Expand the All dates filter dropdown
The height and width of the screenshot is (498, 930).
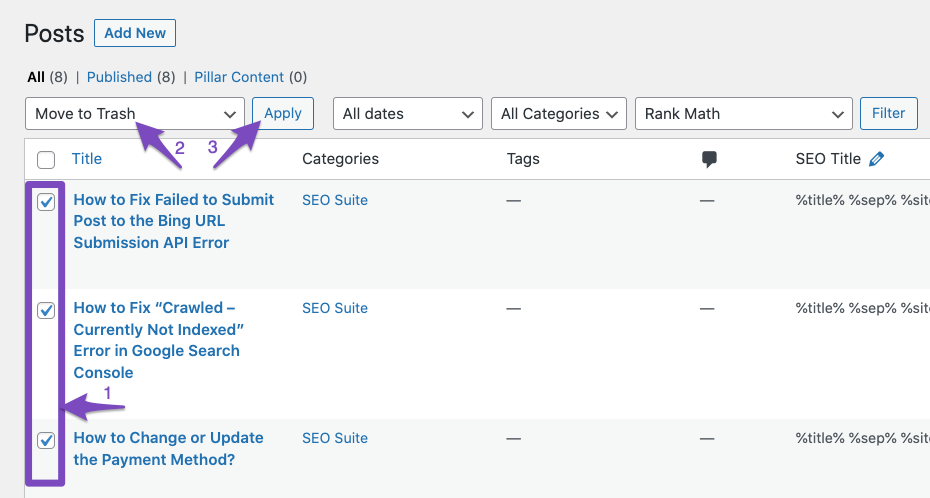[408, 113]
